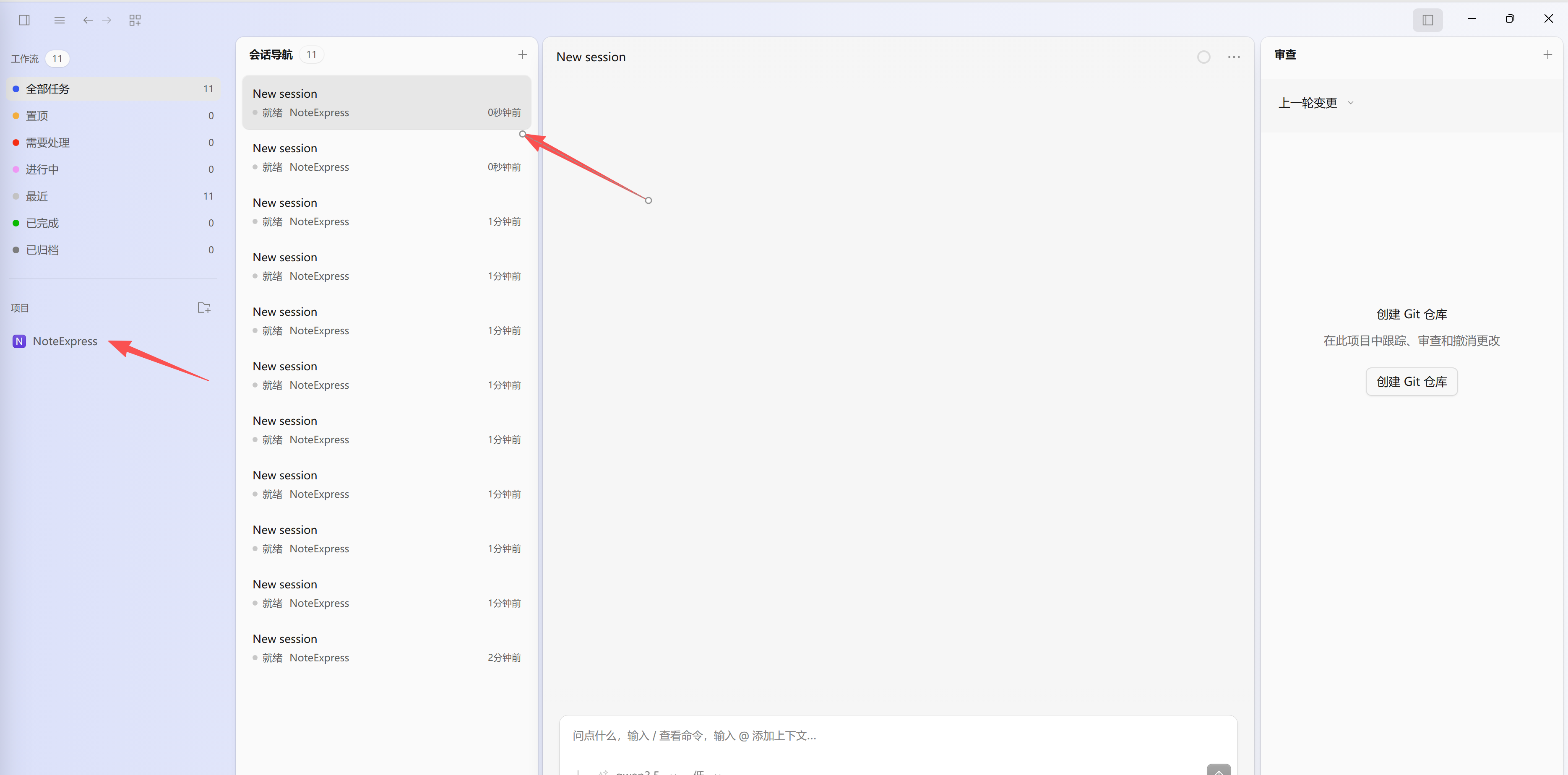Click the New session title in chat header
The width and height of the screenshot is (1568, 775).
coord(591,57)
